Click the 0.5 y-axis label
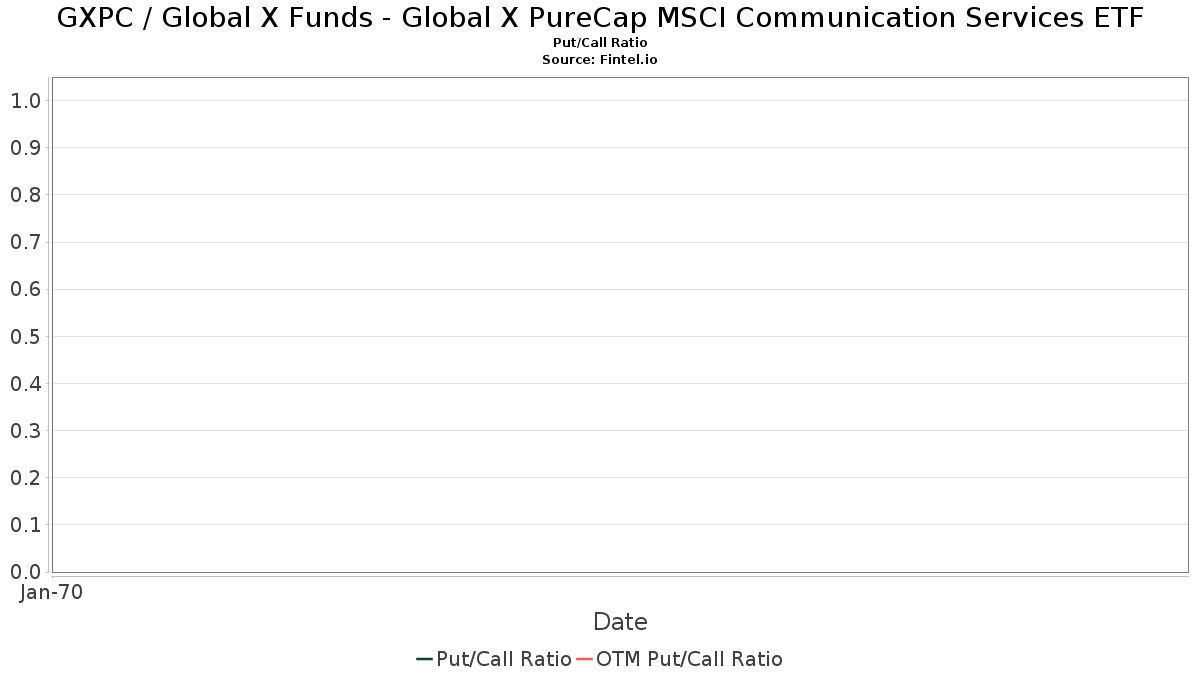The width and height of the screenshot is (1200, 675). pos(25,337)
